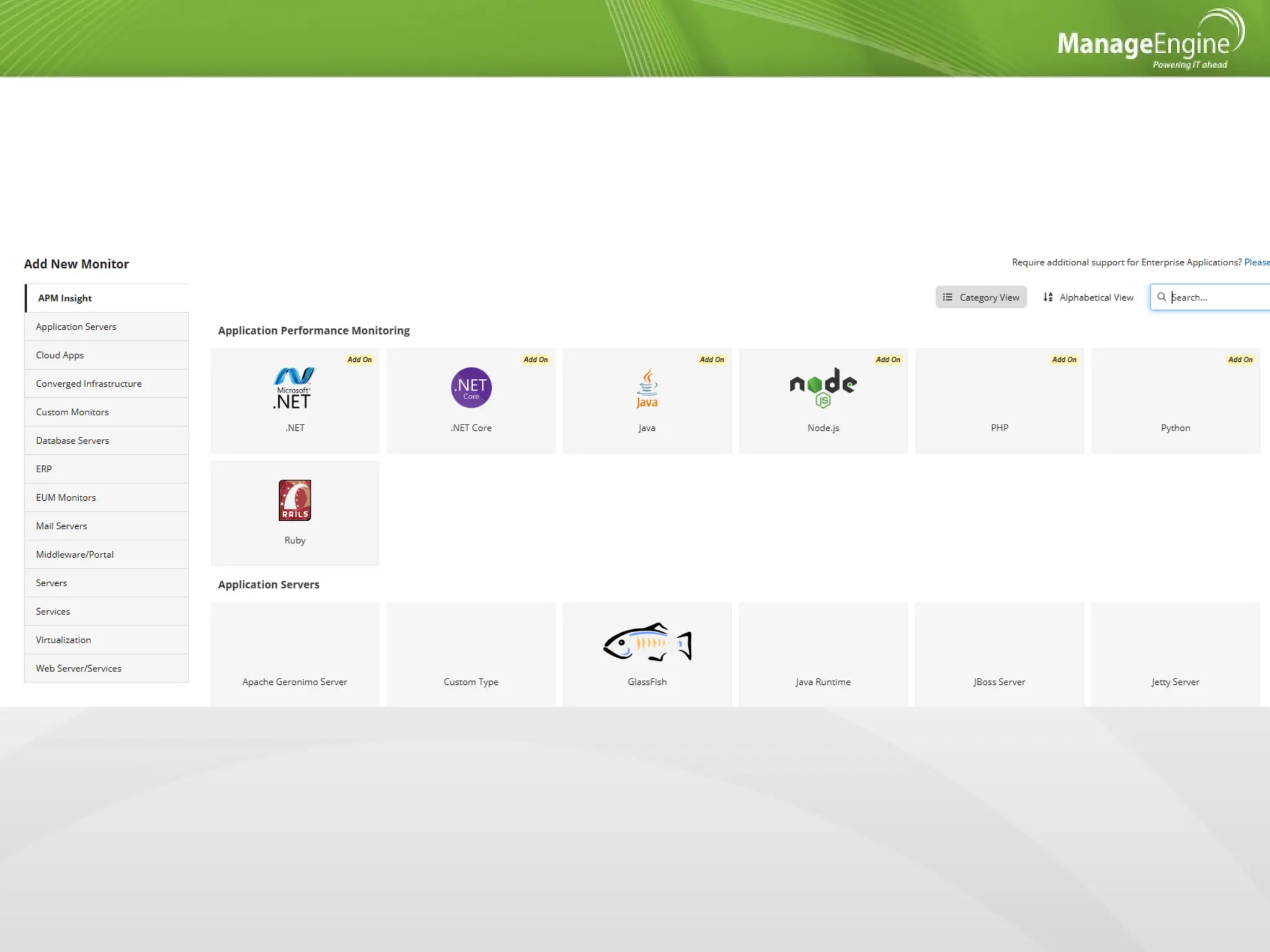Select the purple .NET Core icon
Image resolution: width=1270 pixels, height=952 pixels.
click(471, 387)
